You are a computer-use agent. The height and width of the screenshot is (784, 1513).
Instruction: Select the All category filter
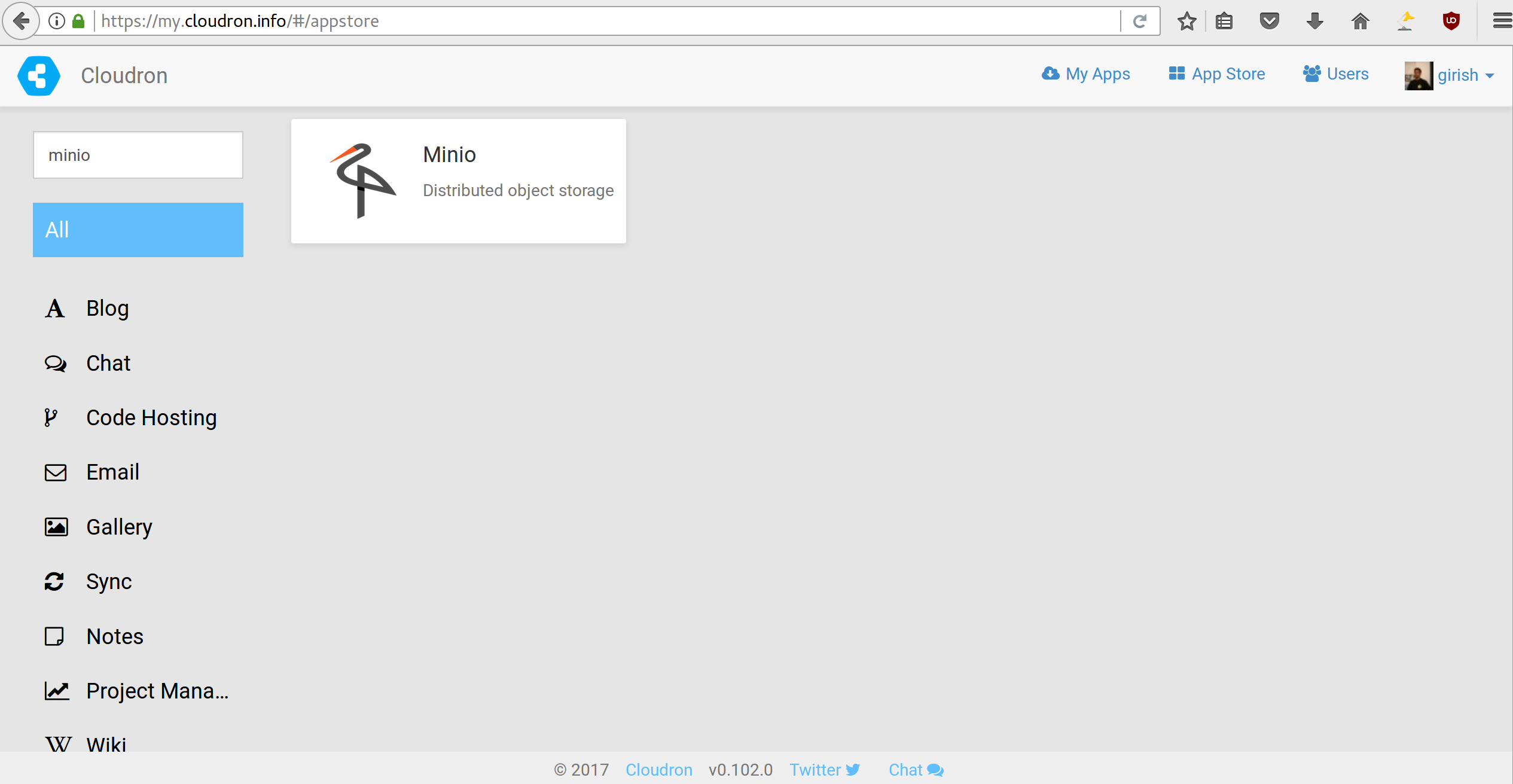pos(138,230)
